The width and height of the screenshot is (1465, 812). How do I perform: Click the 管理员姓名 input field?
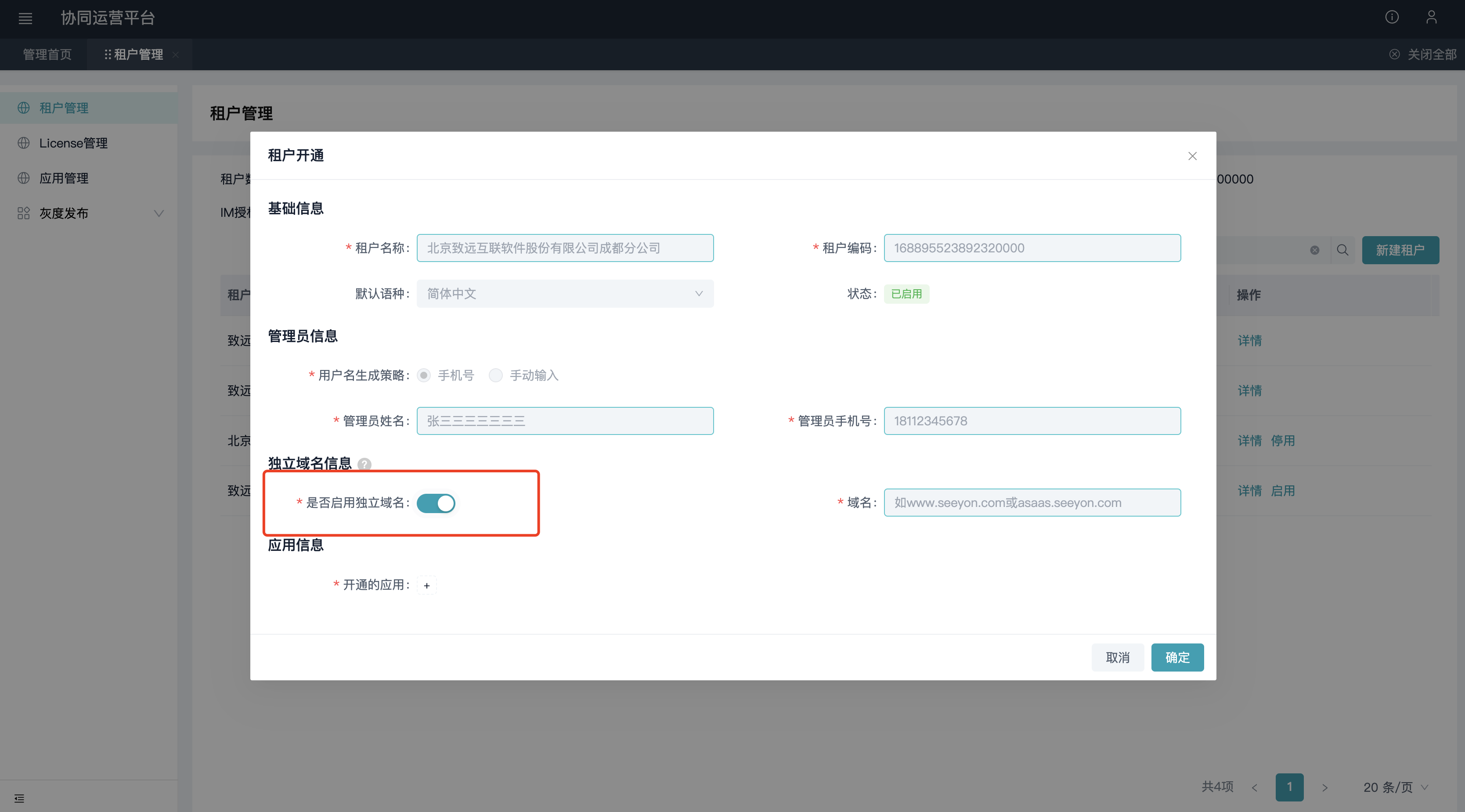(x=565, y=421)
